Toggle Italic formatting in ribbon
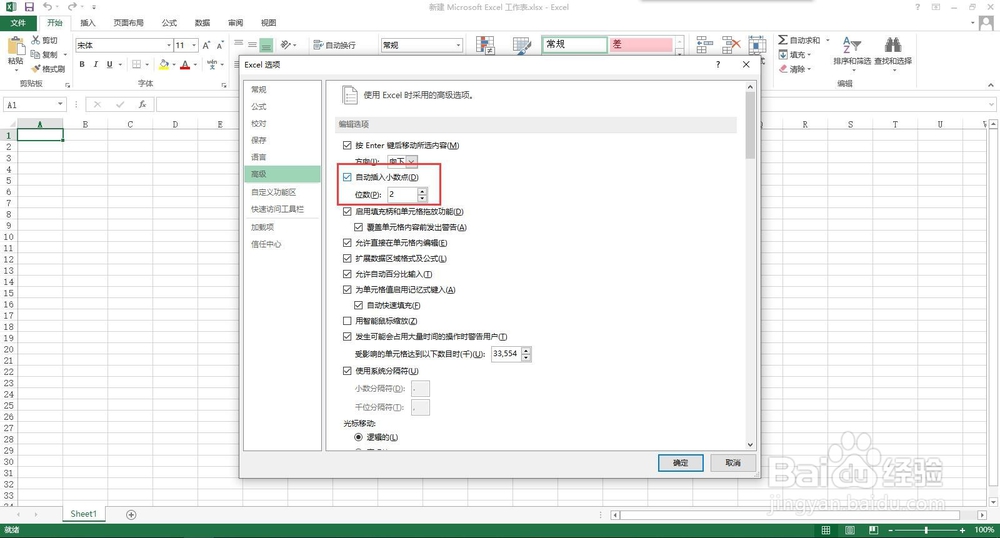The image size is (1000, 538). pos(96,64)
